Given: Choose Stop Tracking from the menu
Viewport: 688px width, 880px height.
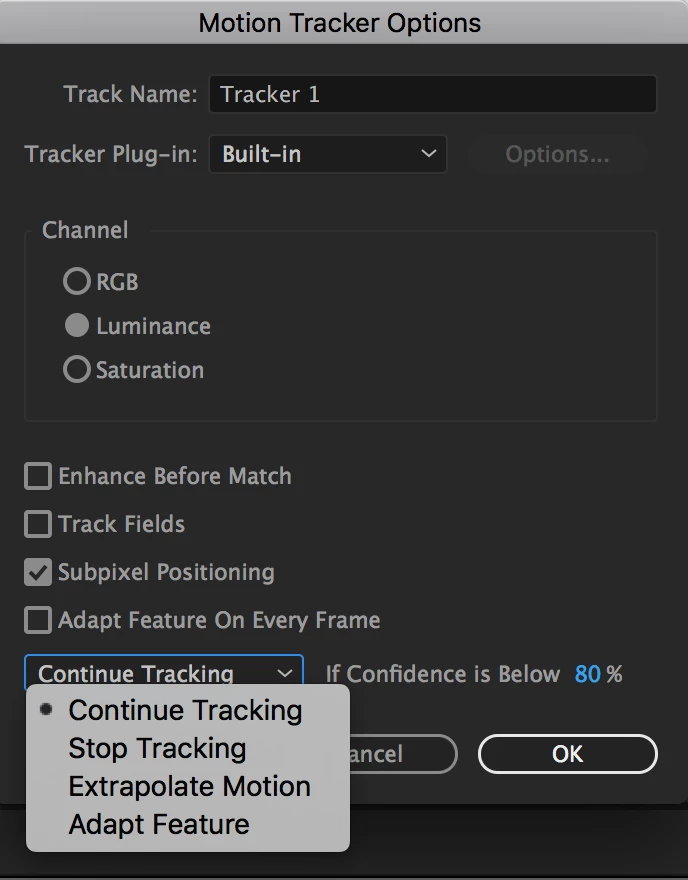Looking at the screenshot, I should tap(157, 749).
